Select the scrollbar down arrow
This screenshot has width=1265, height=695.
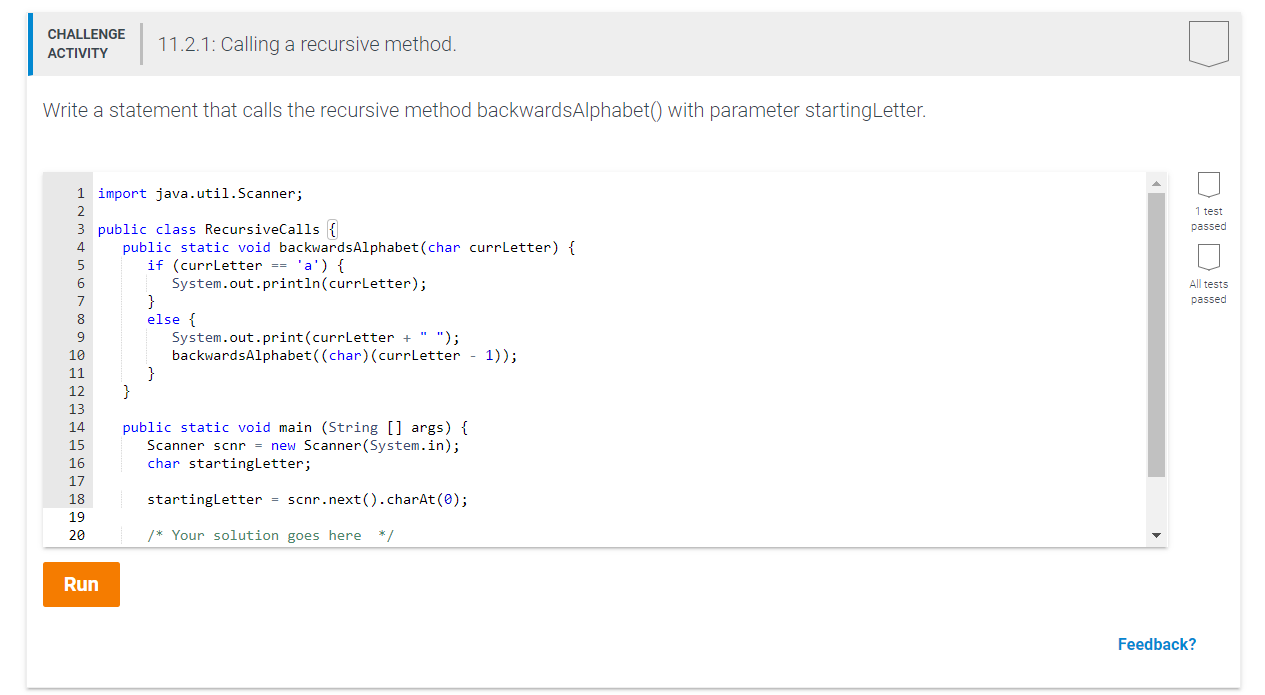coord(1157,536)
